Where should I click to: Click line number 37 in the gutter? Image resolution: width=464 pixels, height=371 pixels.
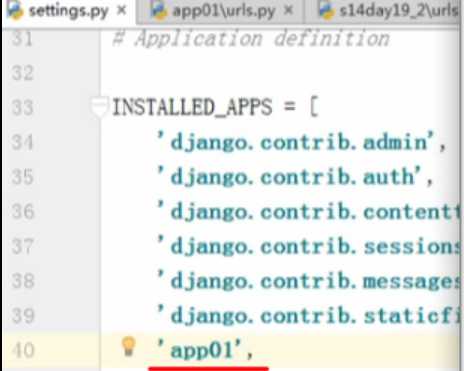(22, 246)
